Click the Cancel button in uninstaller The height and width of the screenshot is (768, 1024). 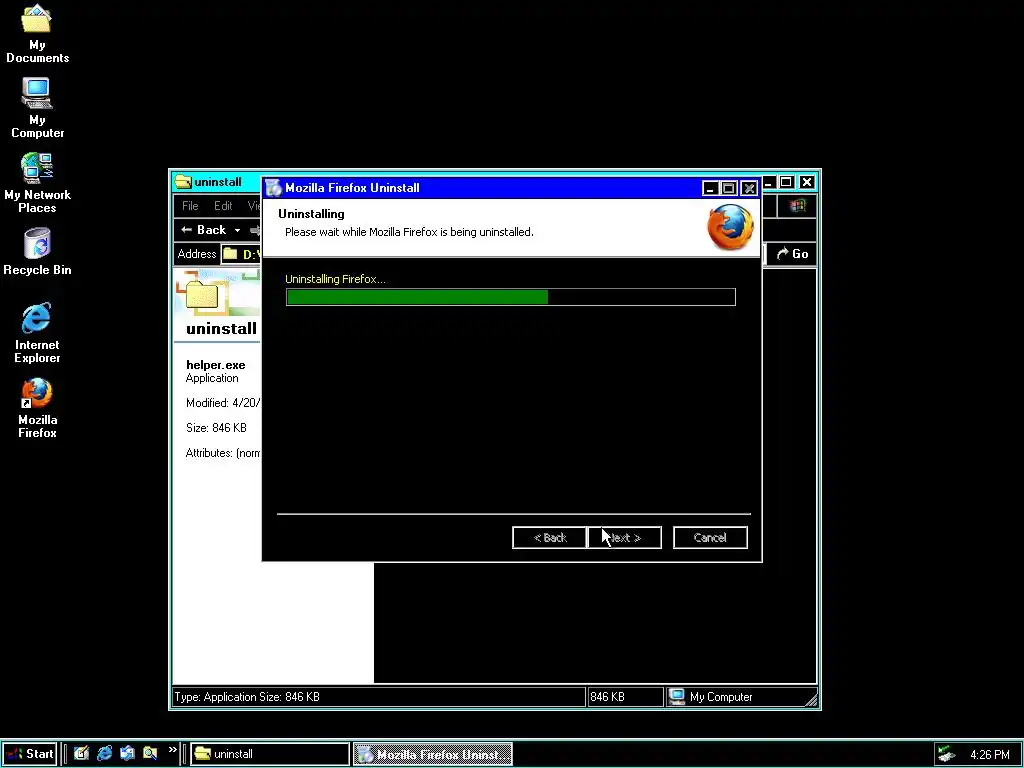pyautogui.click(x=710, y=537)
